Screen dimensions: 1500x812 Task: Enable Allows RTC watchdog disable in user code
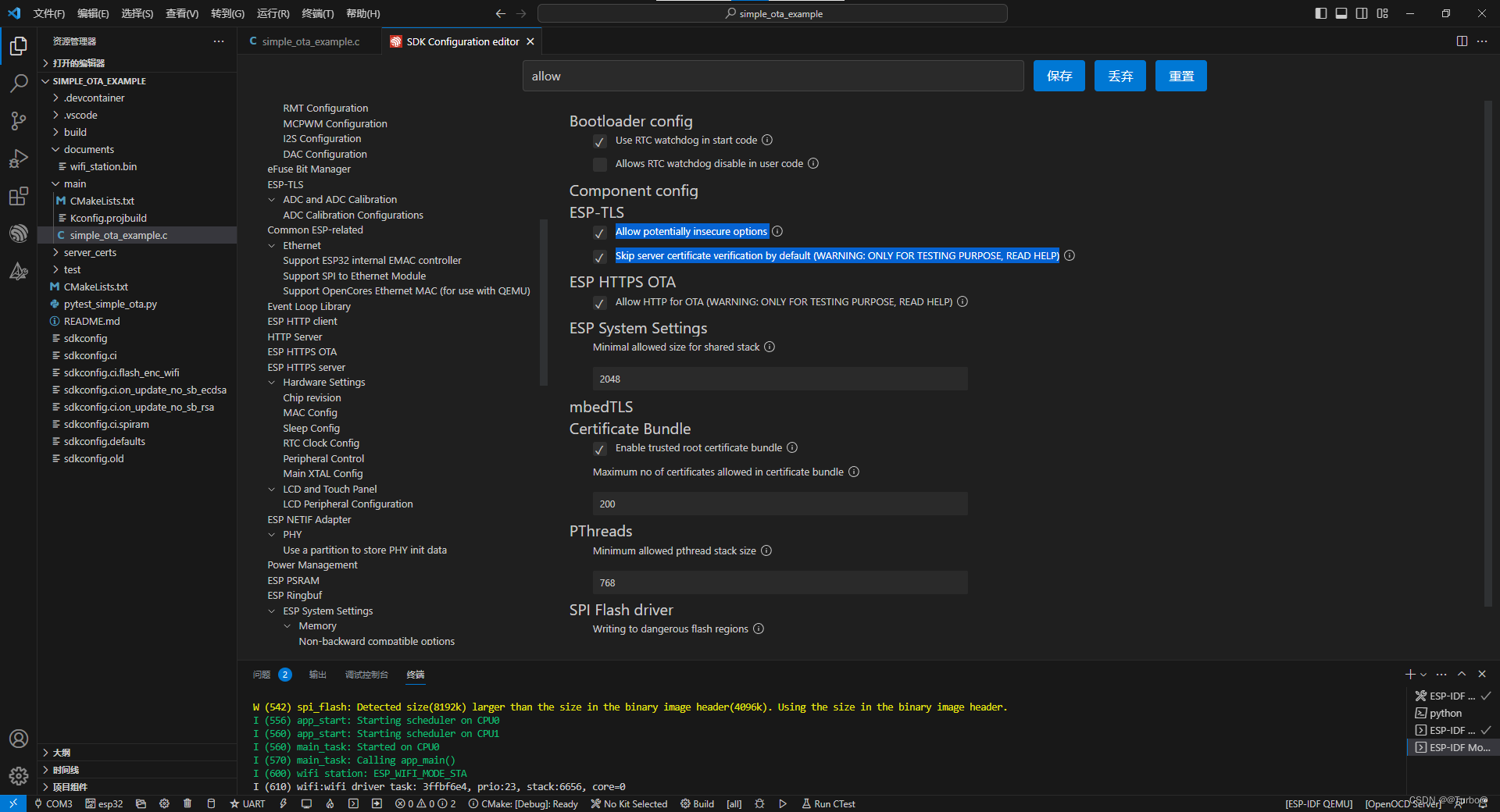click(600, 165)
